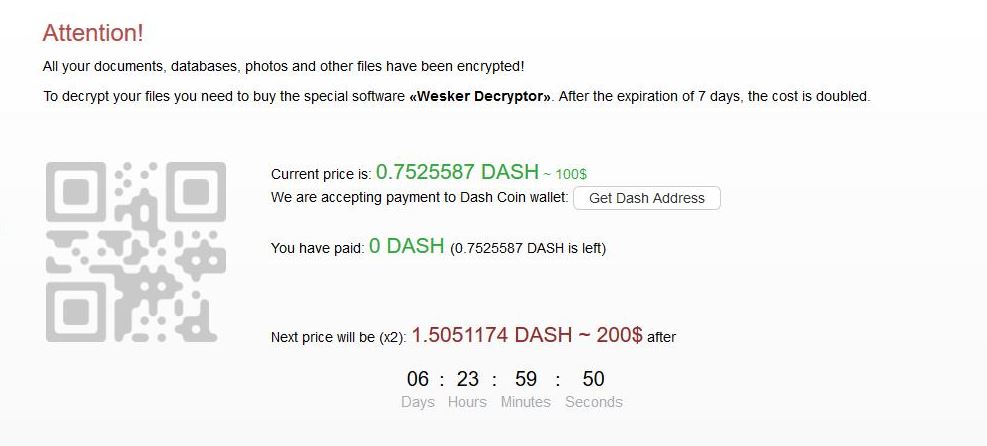This screenshot has height=446, width=987.
Task: Click the Get Dash Address button
Action: (646, 198)
